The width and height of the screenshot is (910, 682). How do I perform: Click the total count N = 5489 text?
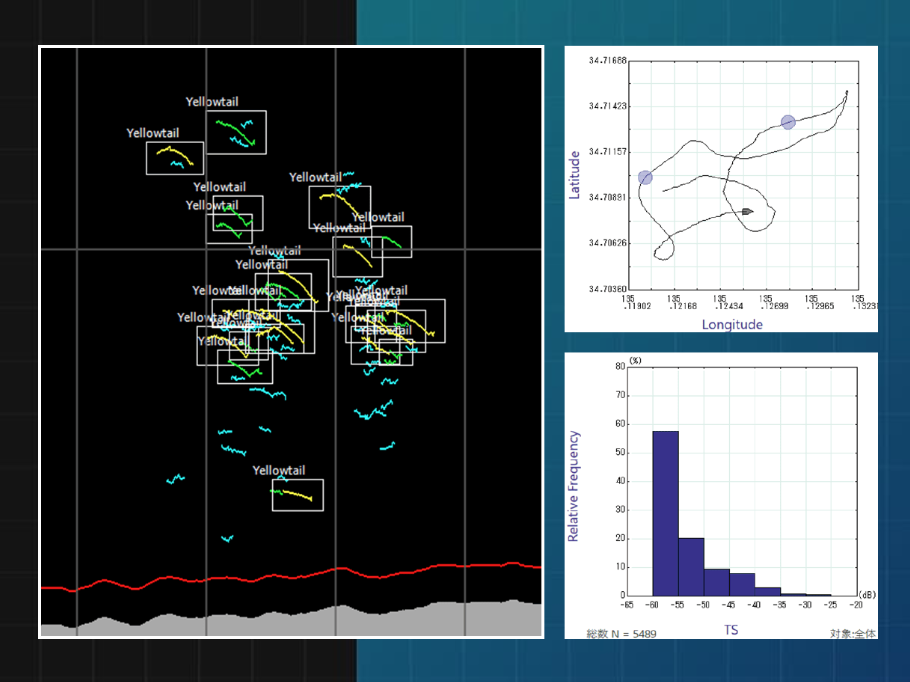620,632
